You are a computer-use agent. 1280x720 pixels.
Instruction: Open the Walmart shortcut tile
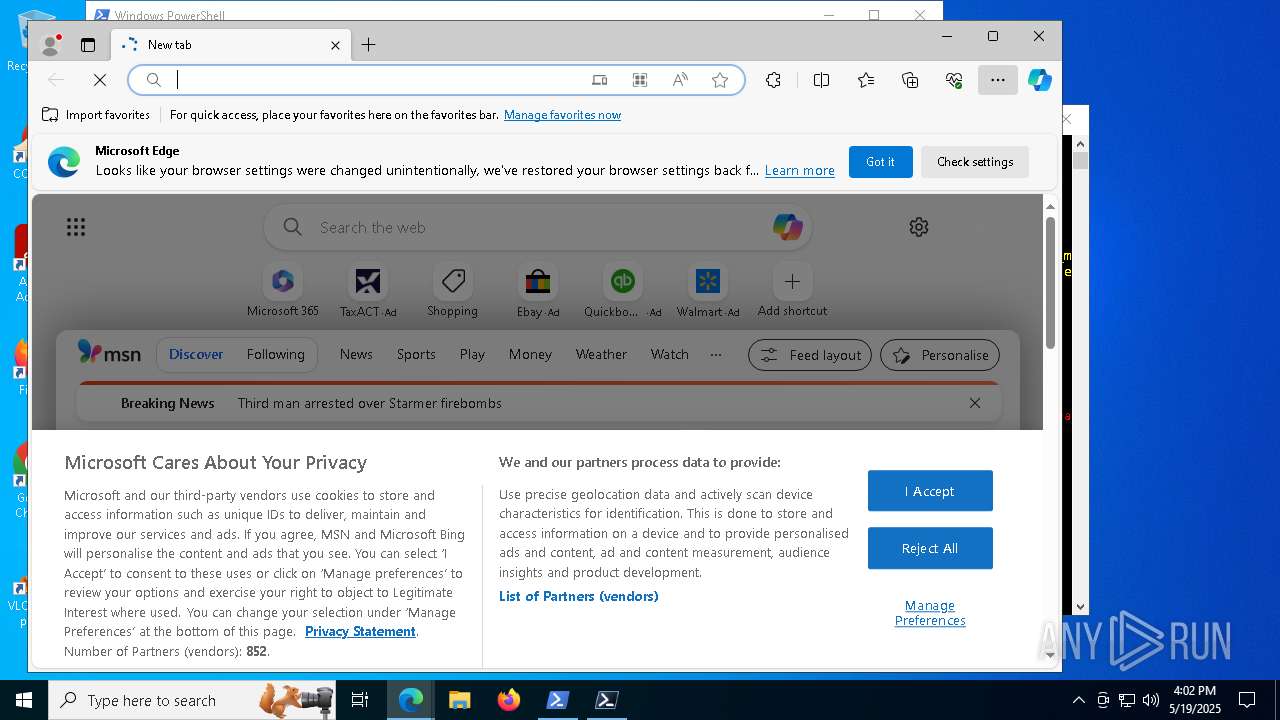point(708,291)
